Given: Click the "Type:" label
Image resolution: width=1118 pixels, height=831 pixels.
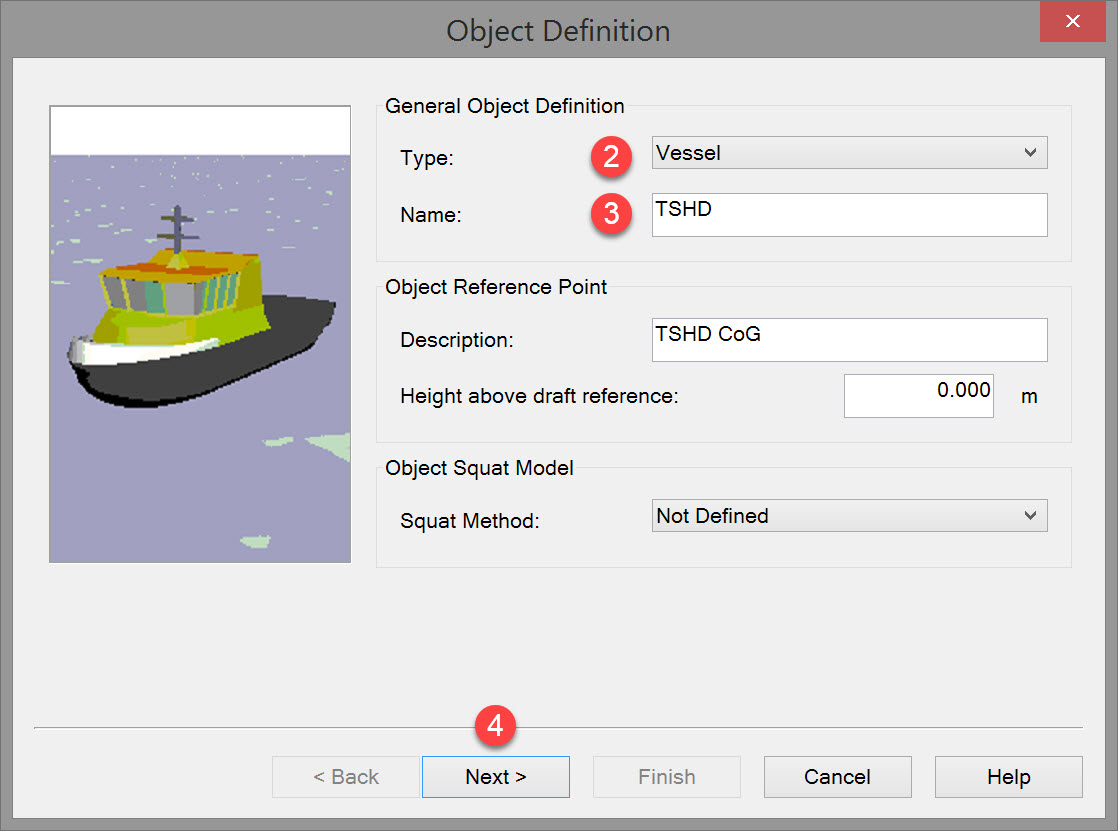Looking at the screenshot, I should 426,157.
